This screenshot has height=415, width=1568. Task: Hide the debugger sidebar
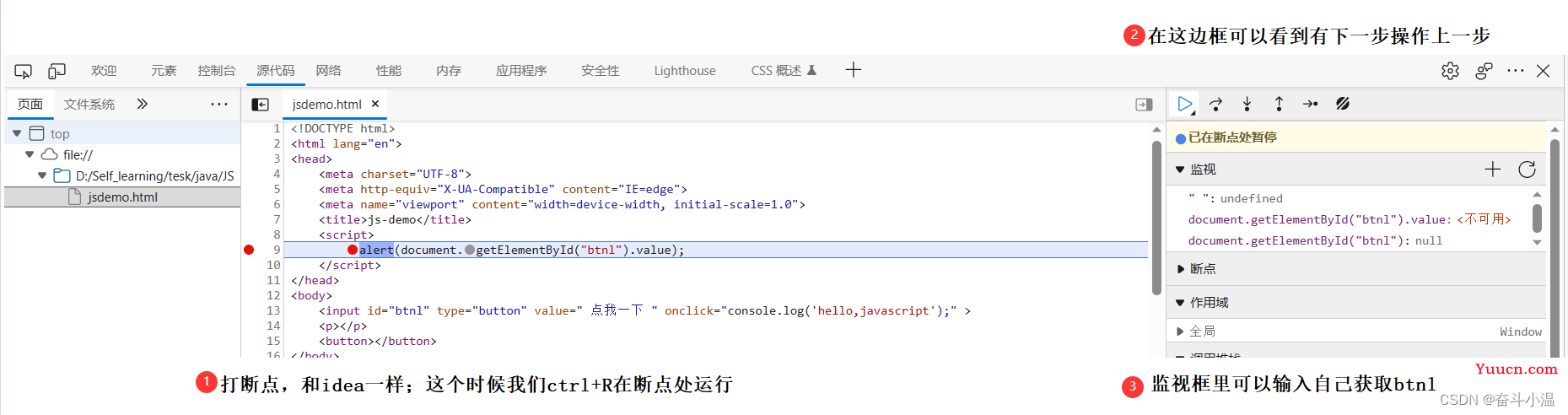coord(1144,105)
